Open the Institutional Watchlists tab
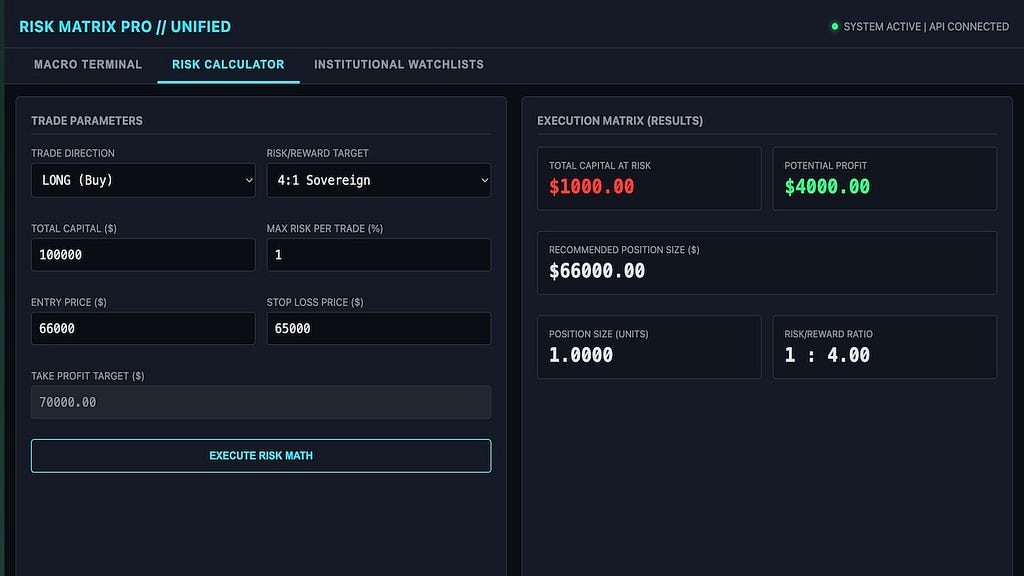This screenshot has width=1024, height=576. 398,65
